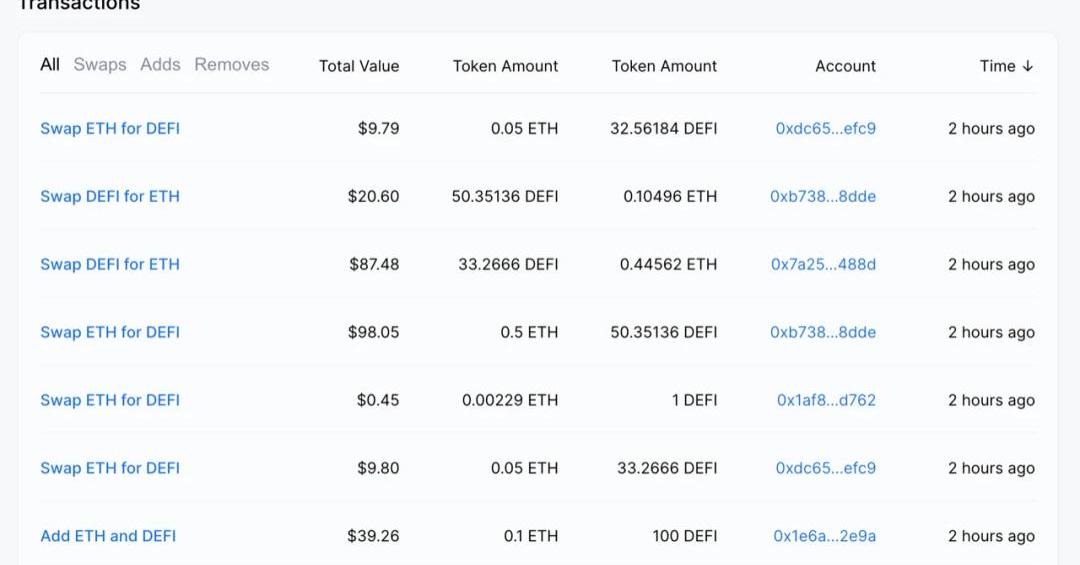
Task: Open the $9.79 Swap ETH for DEFI transaction
Action: point(110,129)
